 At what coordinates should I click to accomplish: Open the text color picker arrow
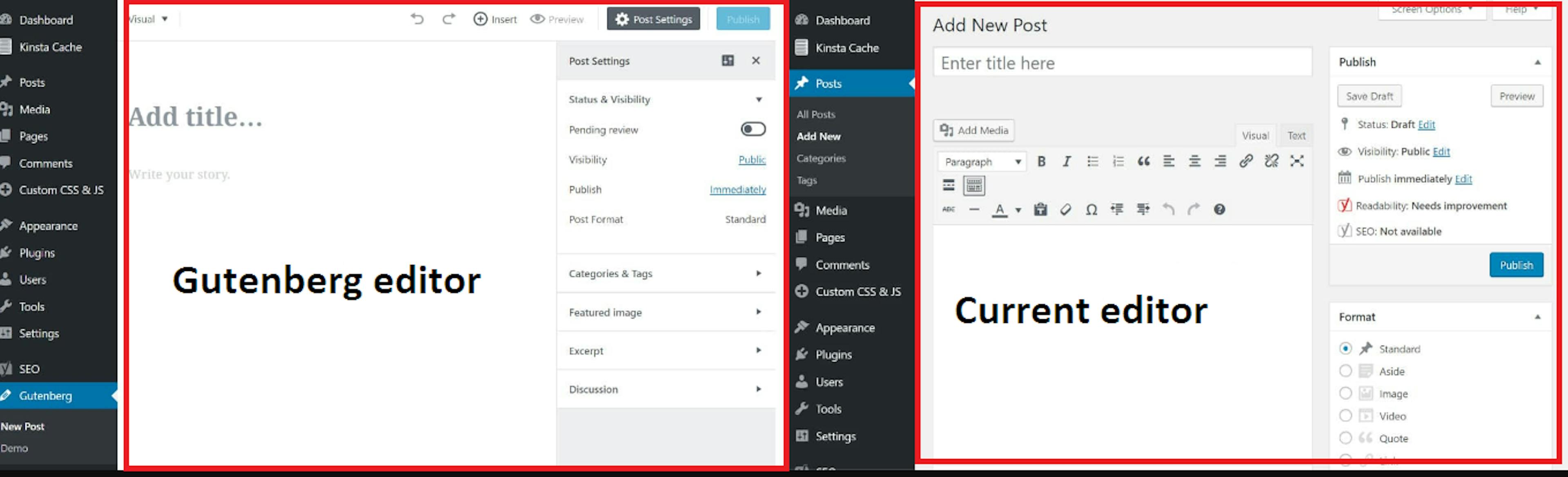point(1018,210)
